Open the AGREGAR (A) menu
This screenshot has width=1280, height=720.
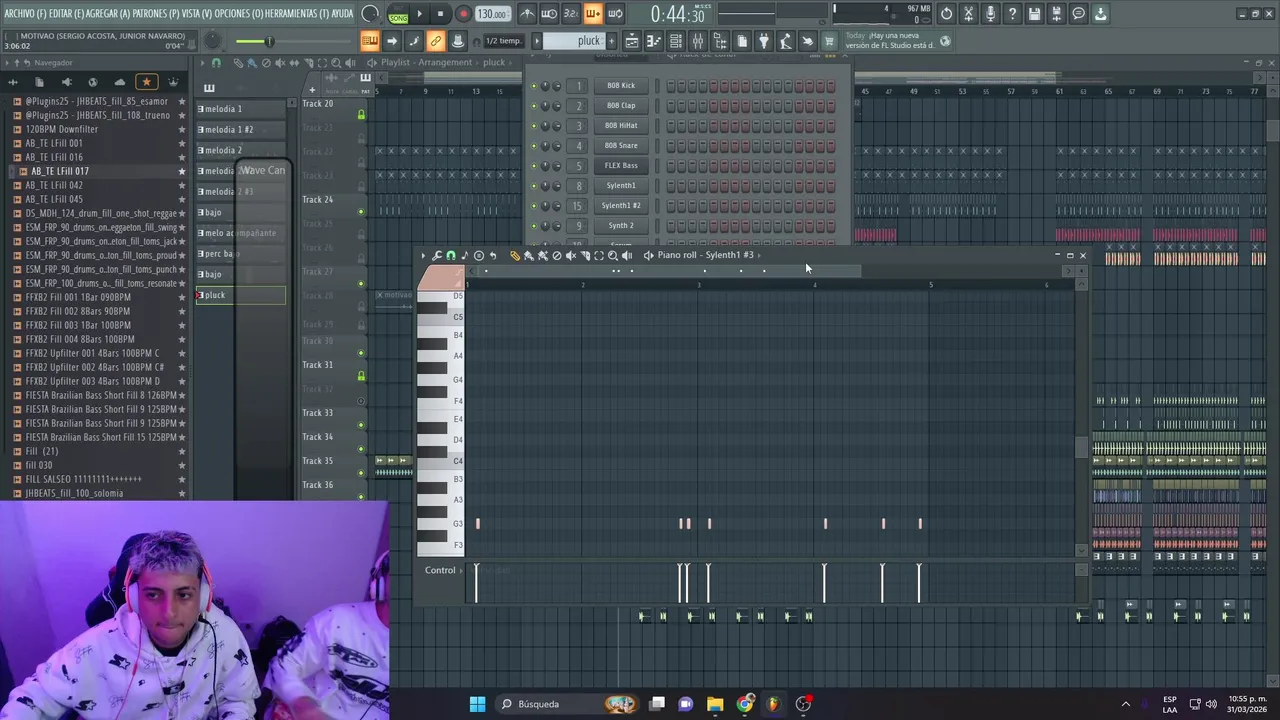coord(109,13)
